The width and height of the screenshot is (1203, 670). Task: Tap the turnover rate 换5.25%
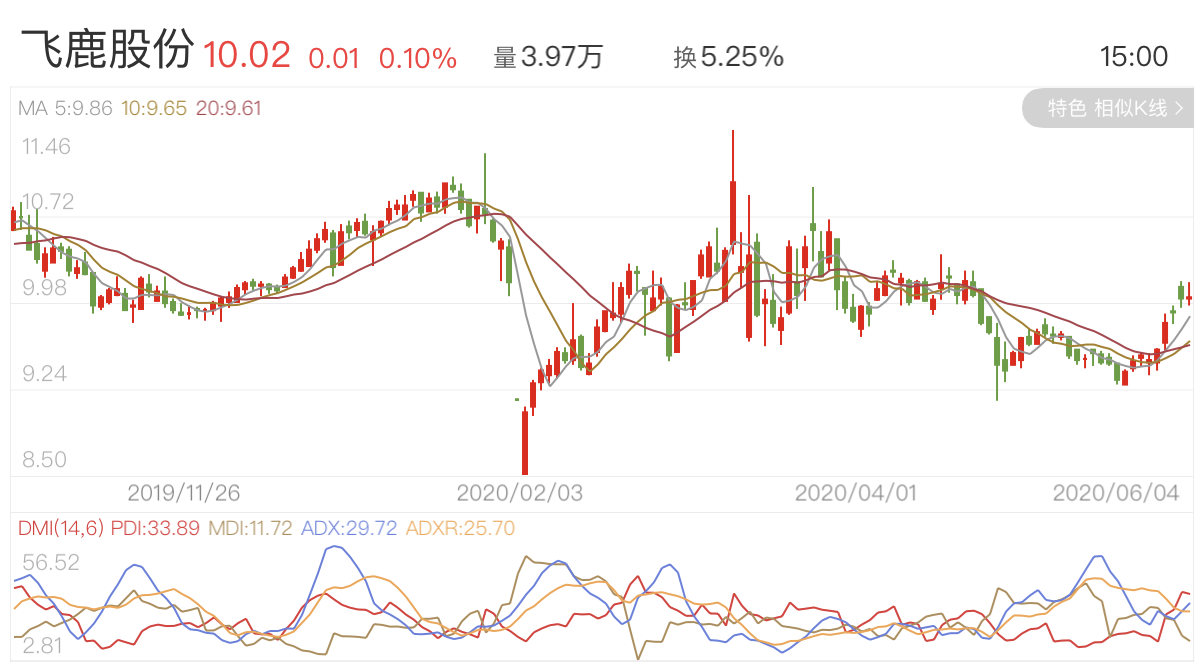(x=728, y=57)
